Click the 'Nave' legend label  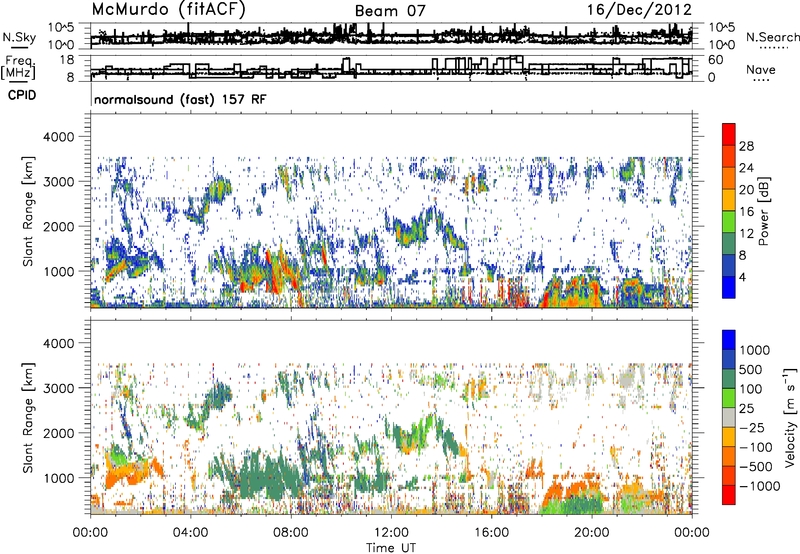click(x=760, y=69)
